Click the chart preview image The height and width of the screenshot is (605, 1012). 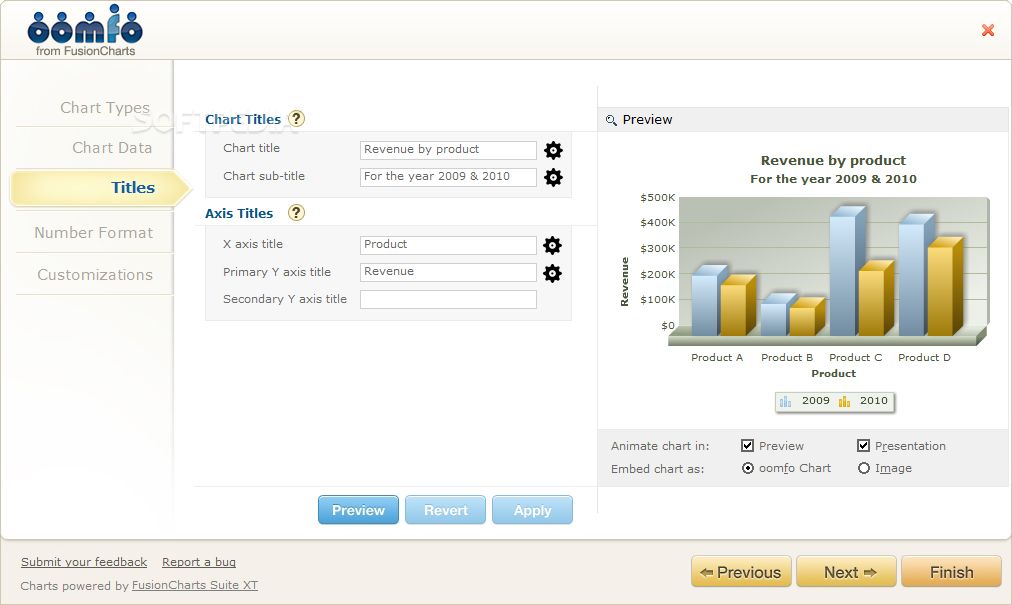[804, 281]
